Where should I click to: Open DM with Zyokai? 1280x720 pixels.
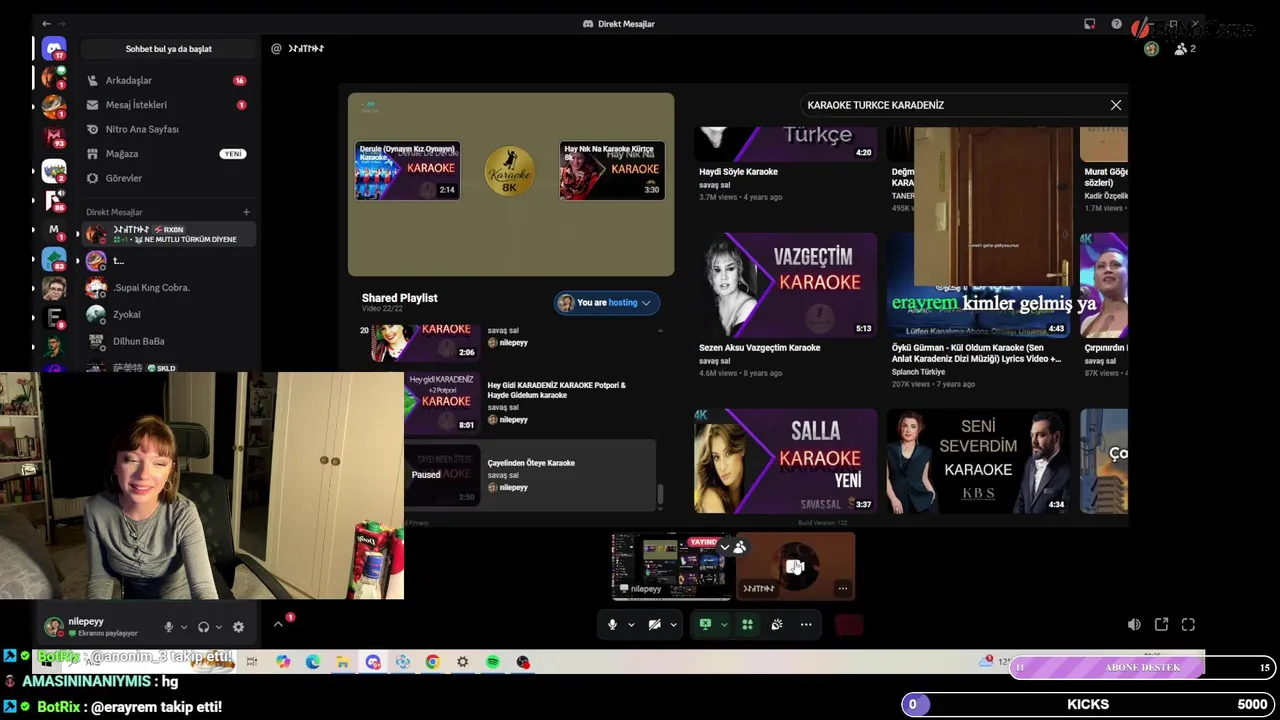168,314
